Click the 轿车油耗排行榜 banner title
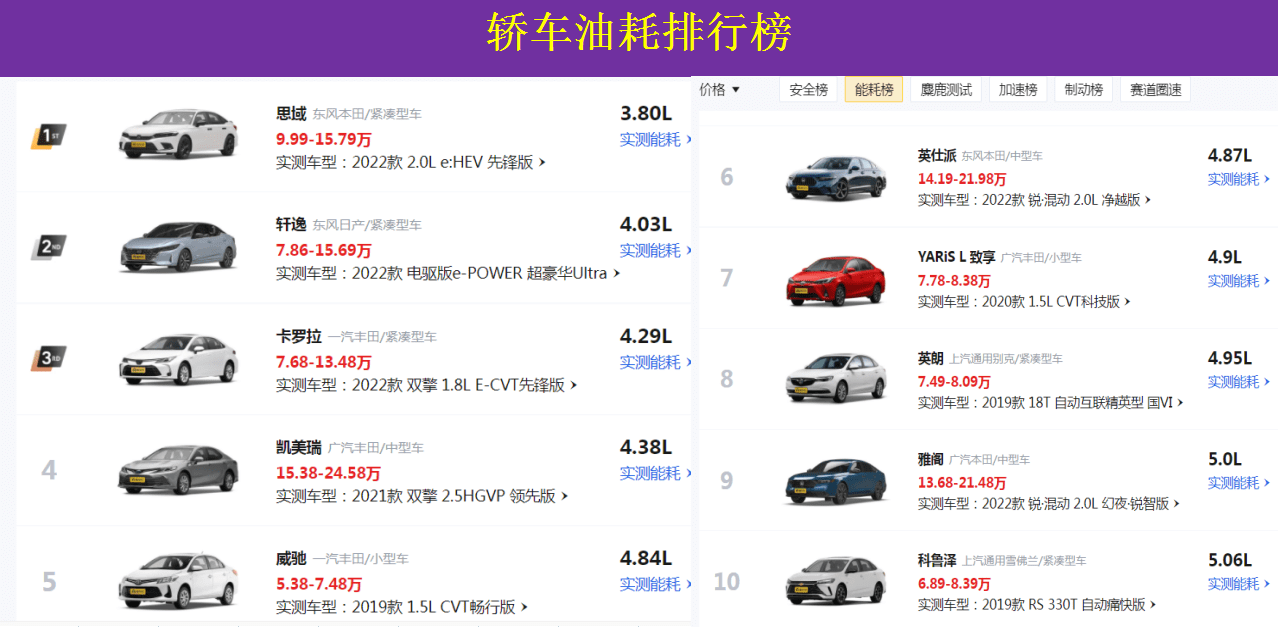 click(640, 33)
